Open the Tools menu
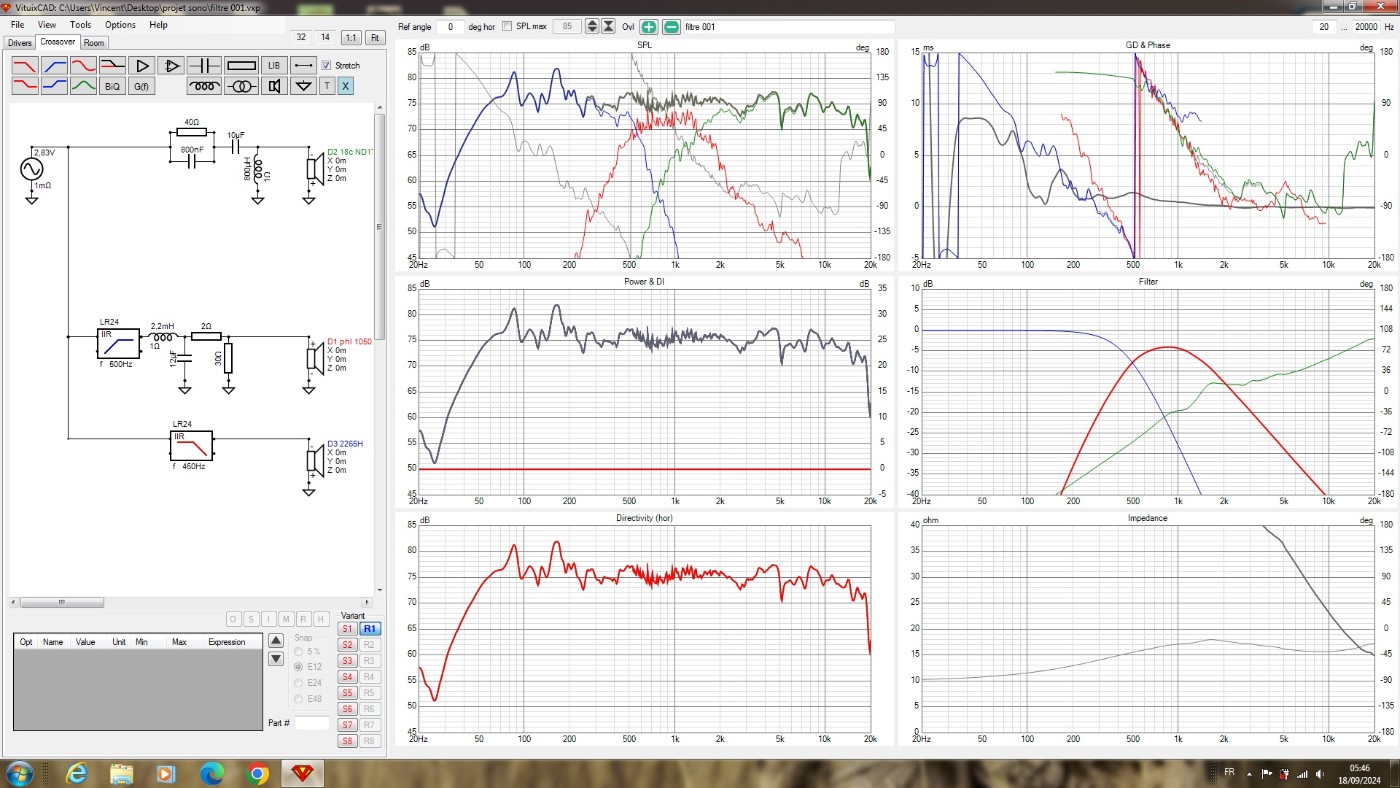Screen dimensions: 1400x788 (x=80, y=25)
